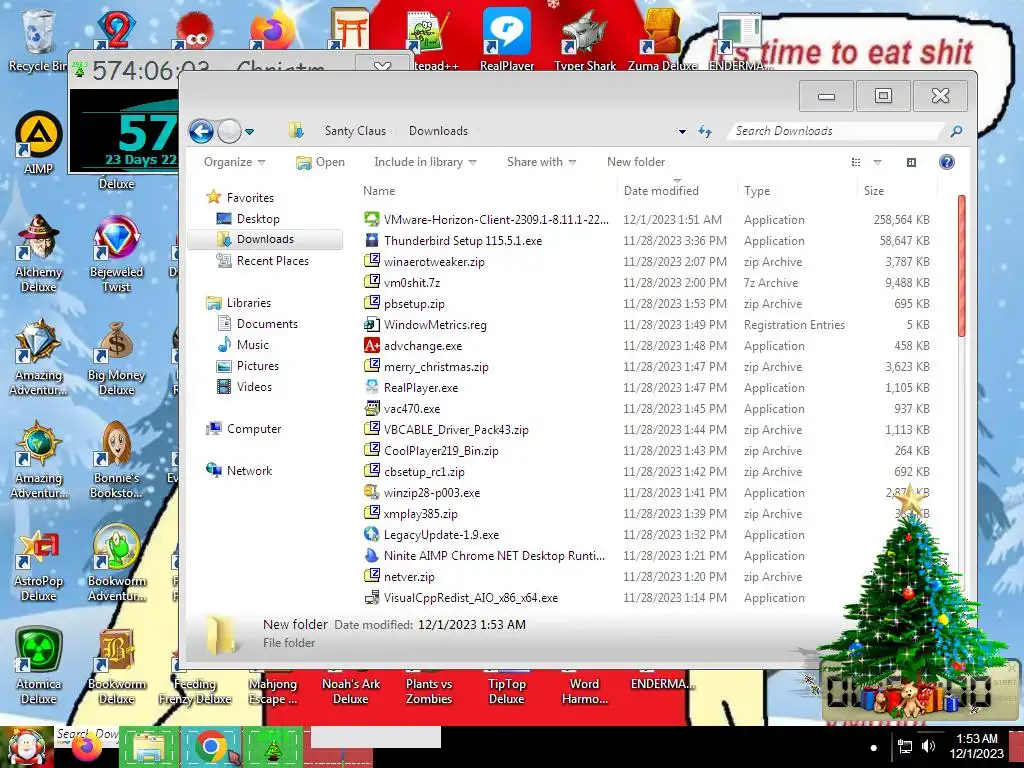The width and height of the screenshot is (1024, 768).
Task: Create a New folder from toolbar
Action: click(x=636, y=162)
